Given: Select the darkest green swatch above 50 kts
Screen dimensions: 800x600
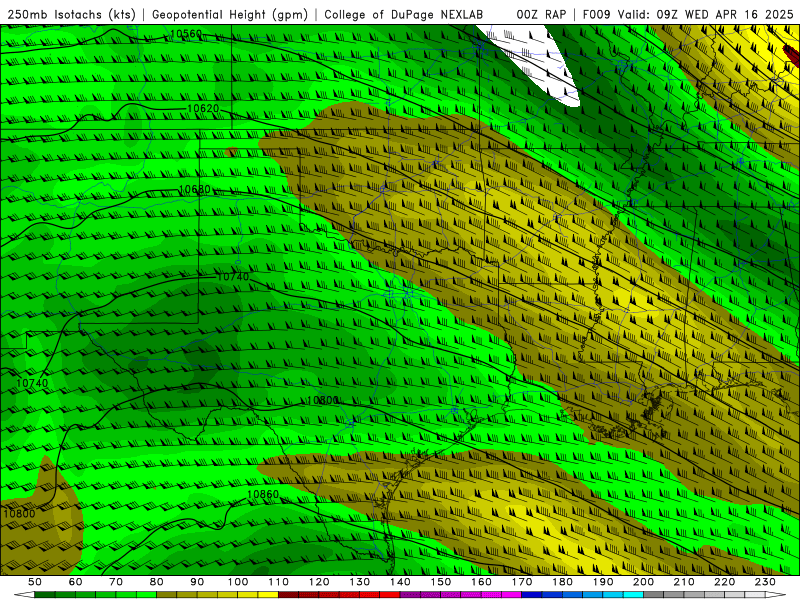Looking at the screenshot, I should click(x=45, y=595).
